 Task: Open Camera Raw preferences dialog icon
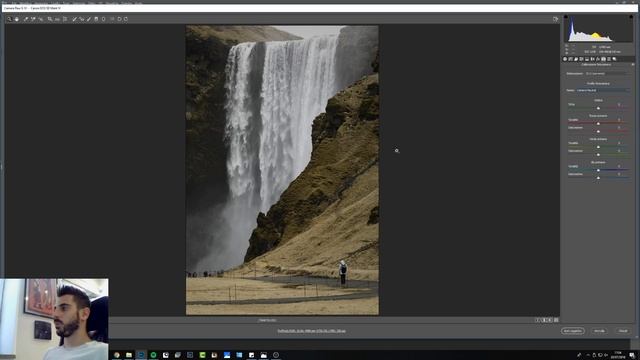[112, 19]
